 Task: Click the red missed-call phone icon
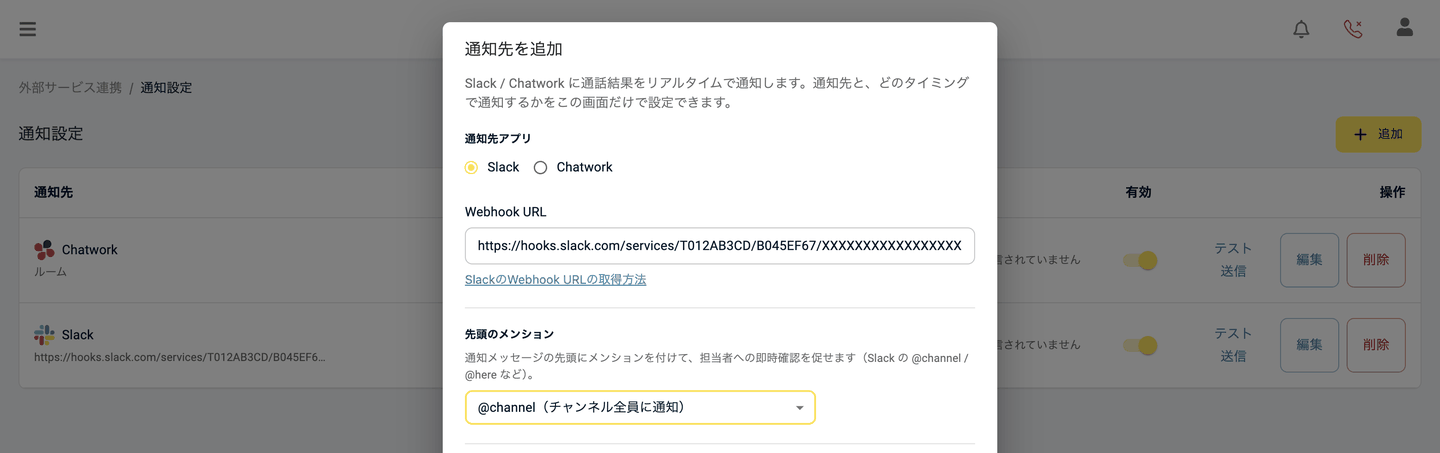point(1353,28)
